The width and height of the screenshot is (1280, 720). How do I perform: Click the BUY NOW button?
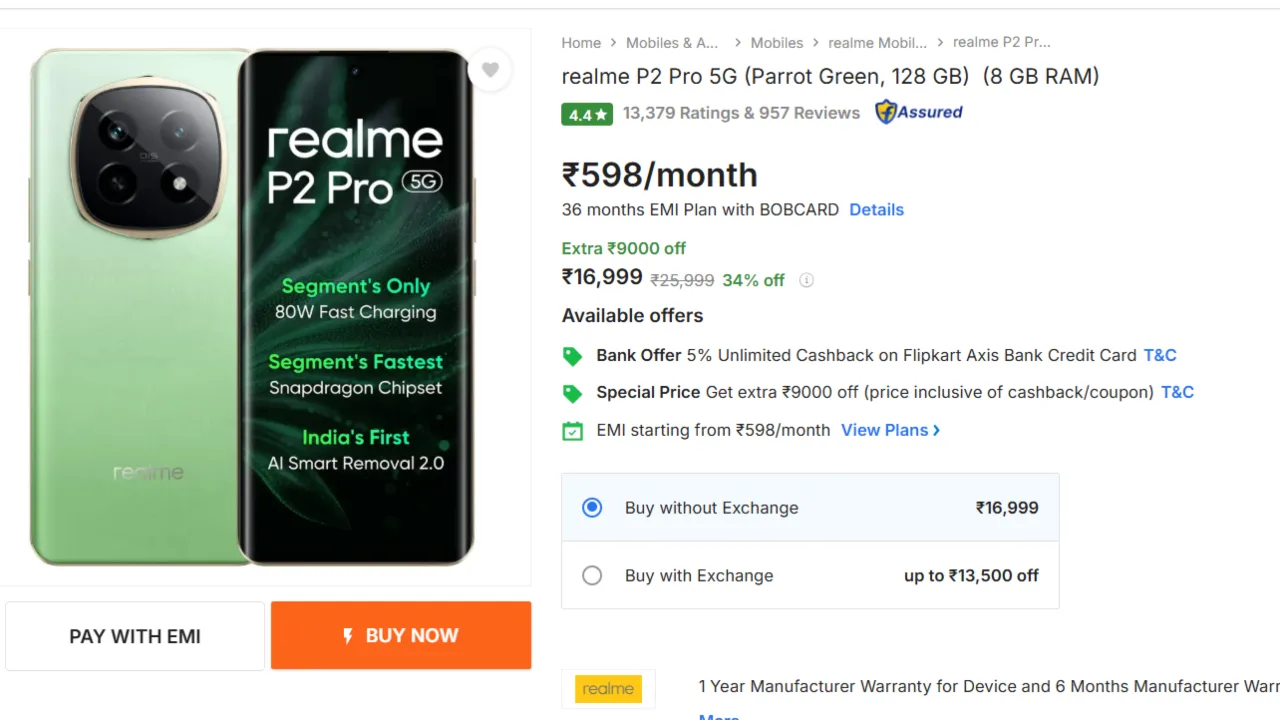click(401, 636)
